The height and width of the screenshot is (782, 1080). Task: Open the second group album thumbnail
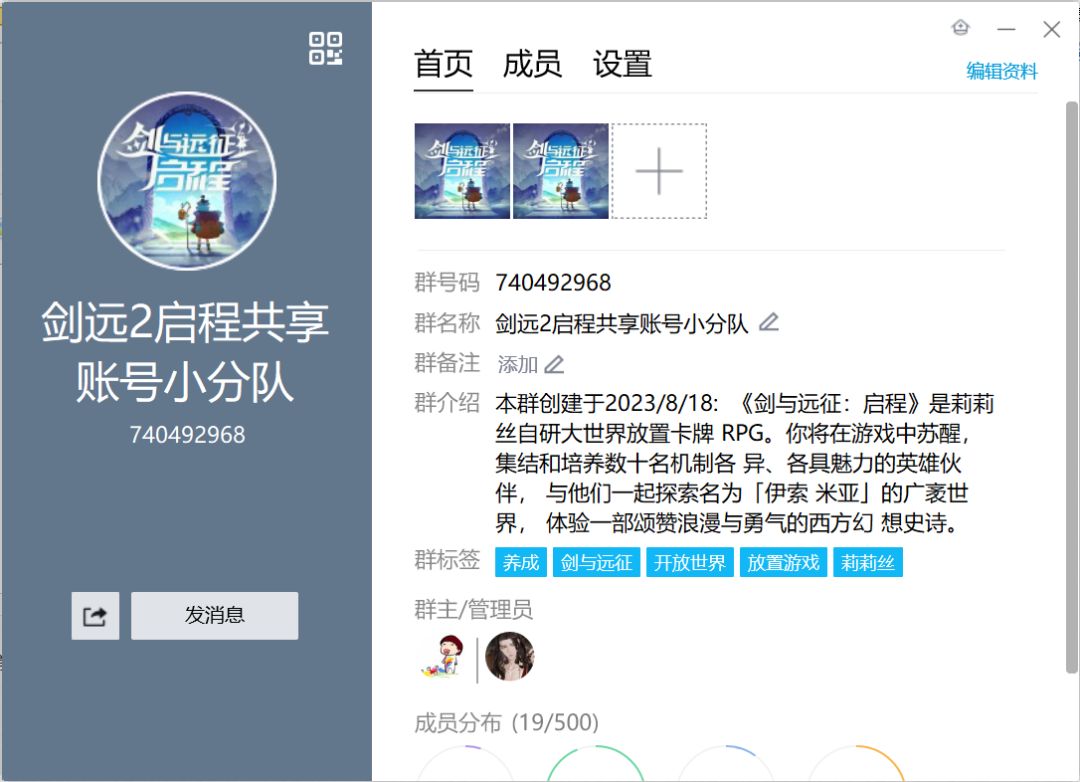[561, 171]
